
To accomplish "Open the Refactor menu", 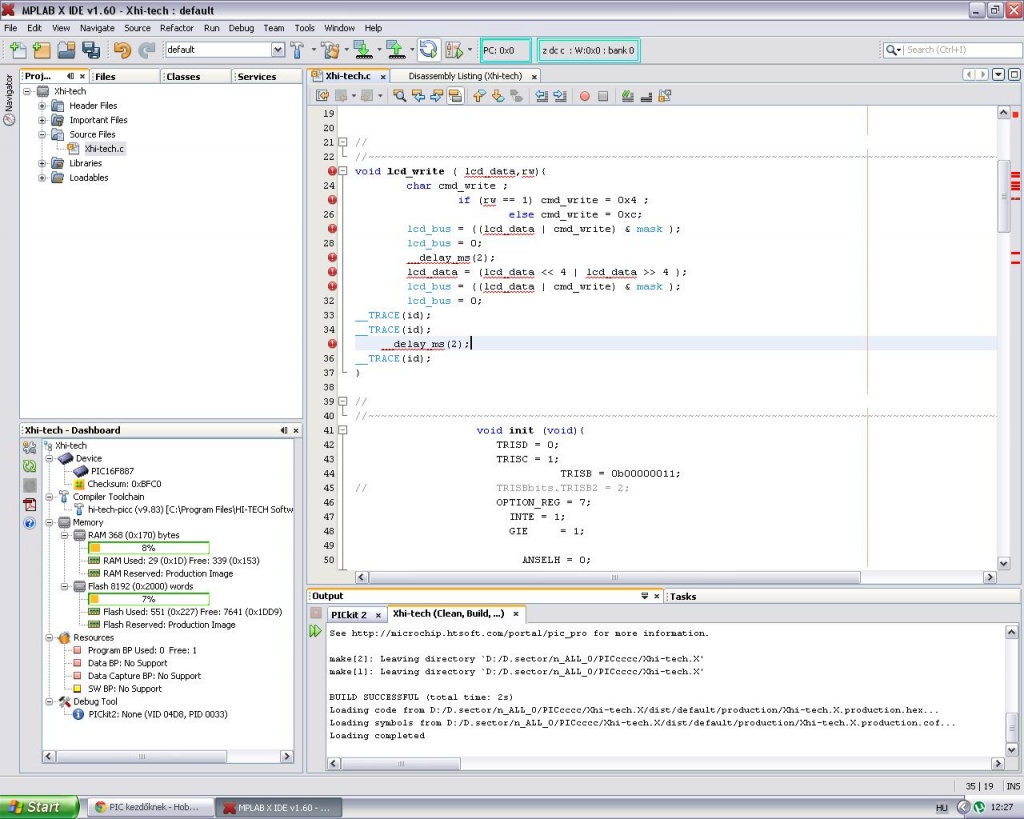I will coord(177,28).
